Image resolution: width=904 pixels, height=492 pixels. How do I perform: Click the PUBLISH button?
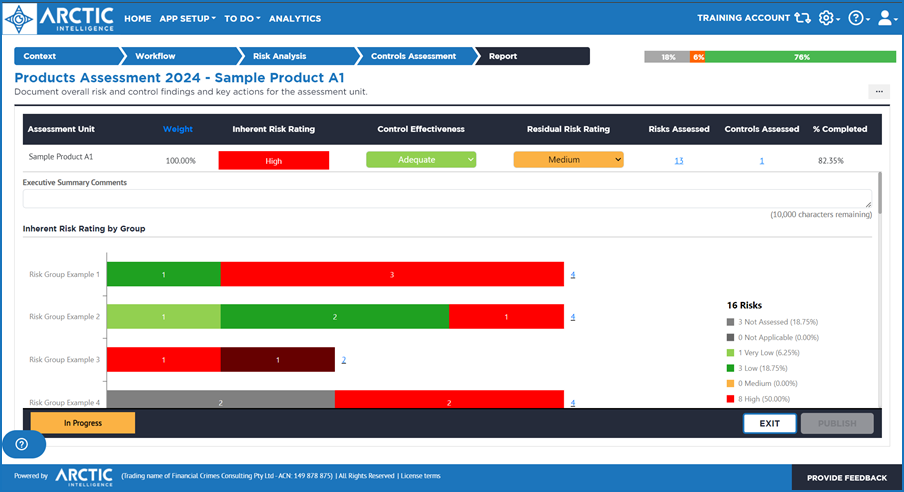coord(837,423)
